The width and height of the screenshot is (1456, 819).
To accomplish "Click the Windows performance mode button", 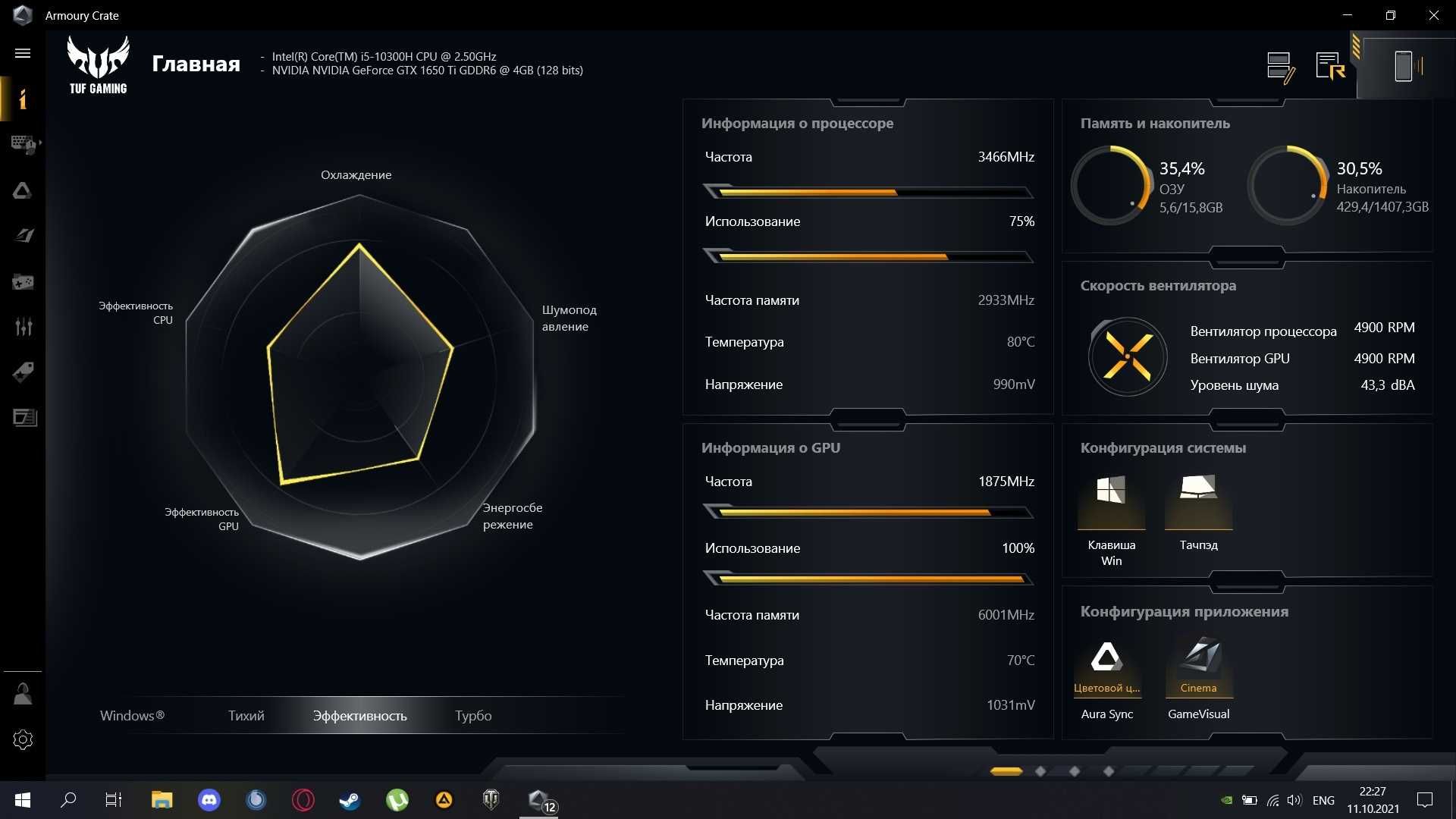I will [x=132, y=714].
